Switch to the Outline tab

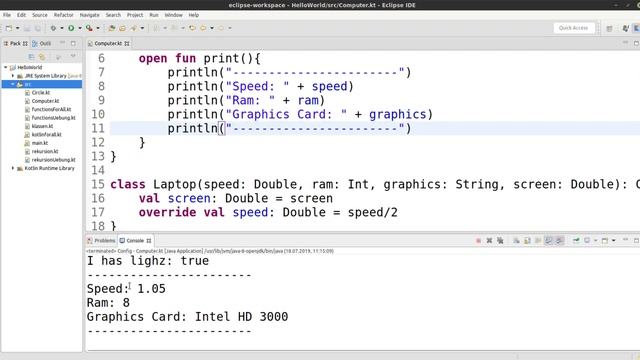tap(42, 43)
